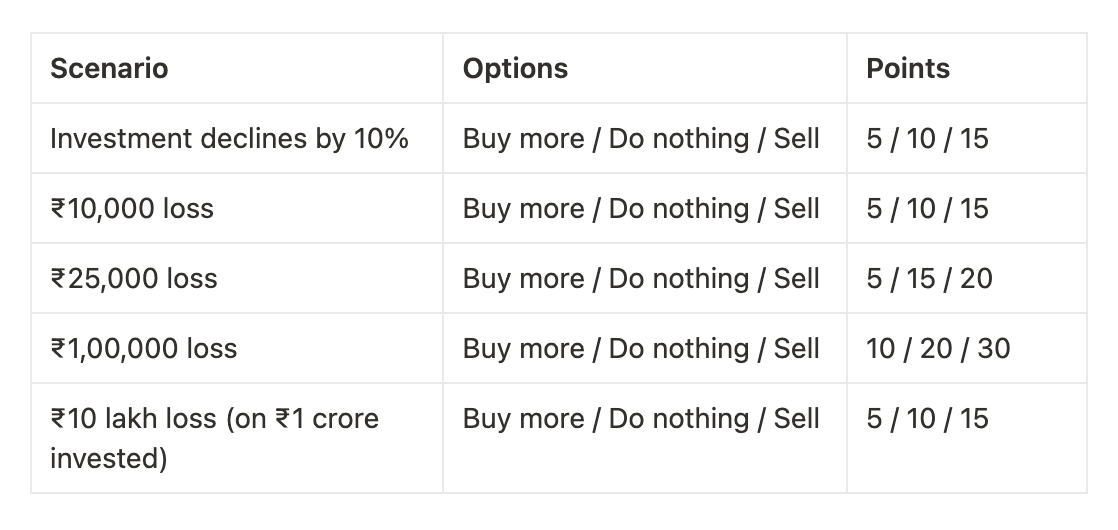Select Points cell for ₹10,000 loss row
Screen dimensions: 1118x530
(x=927, y=209)
